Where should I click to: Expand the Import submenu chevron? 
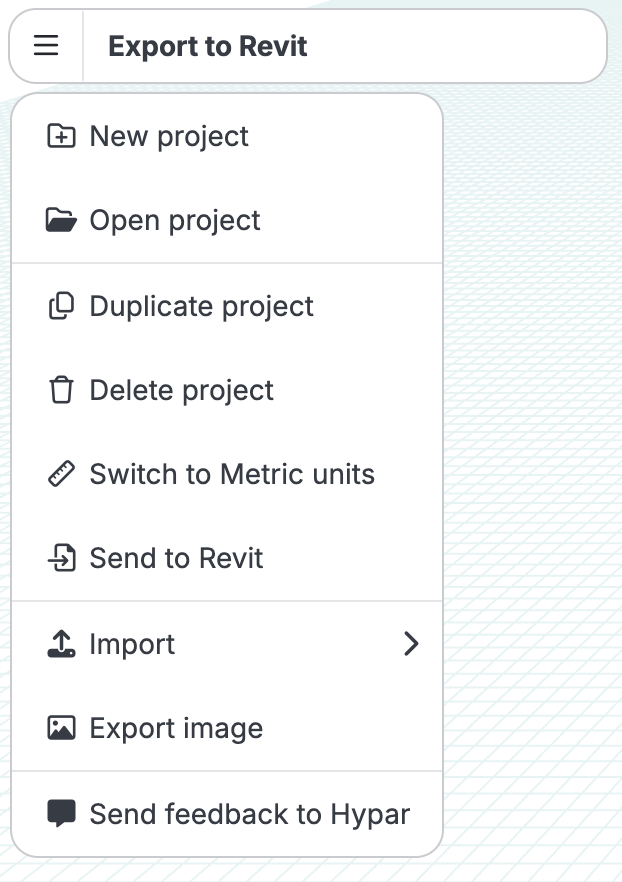tap(411, 644)
